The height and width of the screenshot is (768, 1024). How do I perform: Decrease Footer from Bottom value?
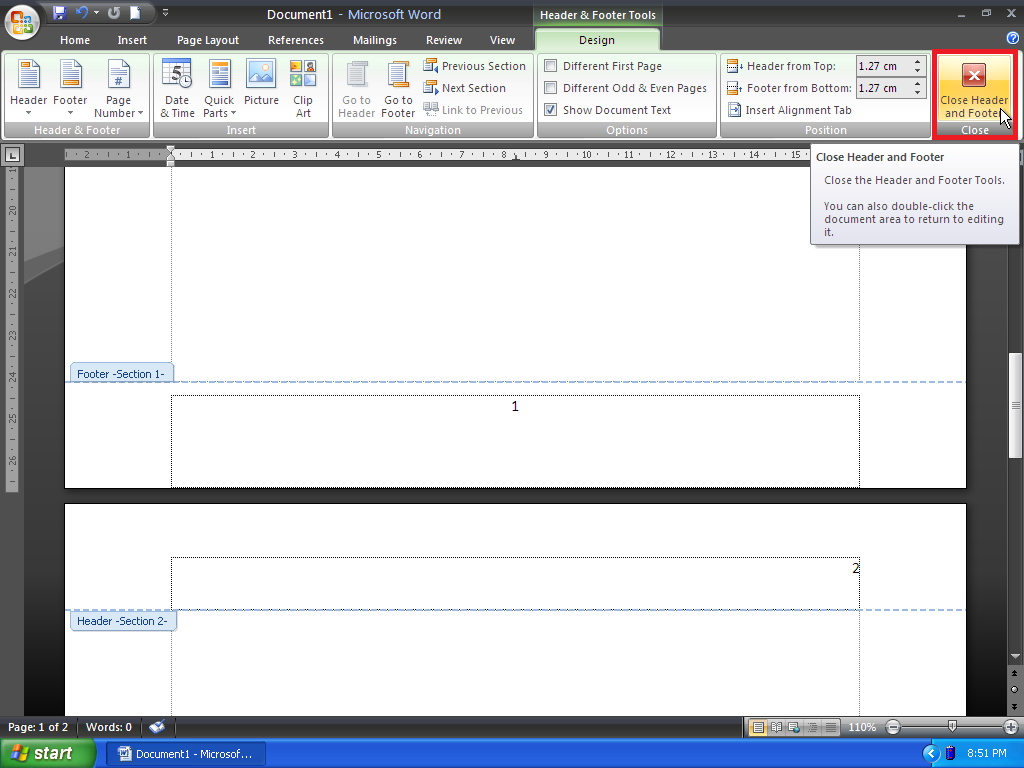pyautogui.click(x=918, y=93)
